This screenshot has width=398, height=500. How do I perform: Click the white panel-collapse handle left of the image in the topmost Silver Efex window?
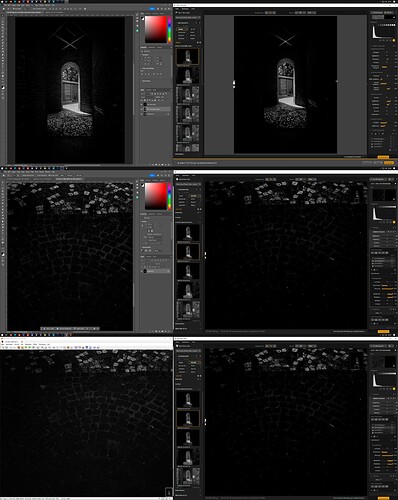click(234, 84)
